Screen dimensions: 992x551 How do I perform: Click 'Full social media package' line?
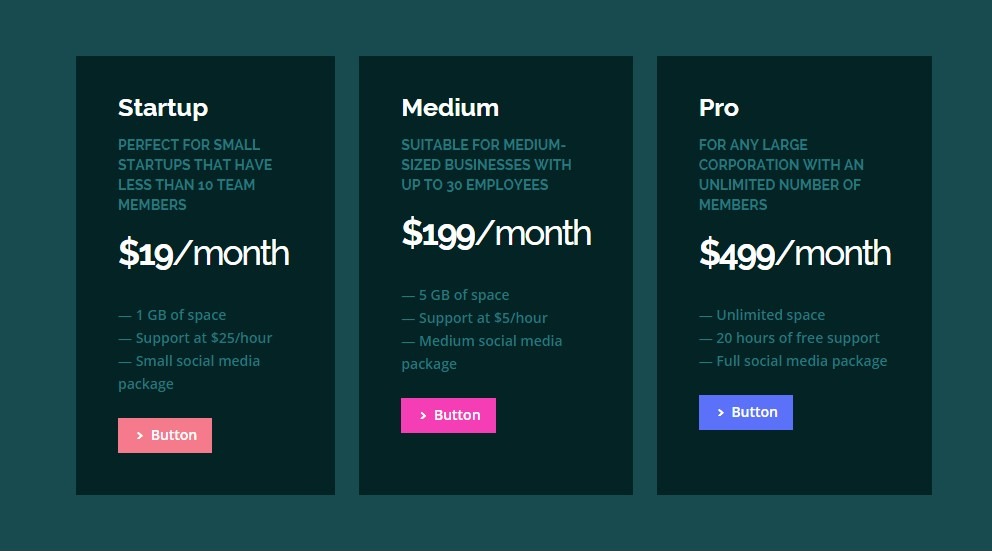tap(793, 361)
